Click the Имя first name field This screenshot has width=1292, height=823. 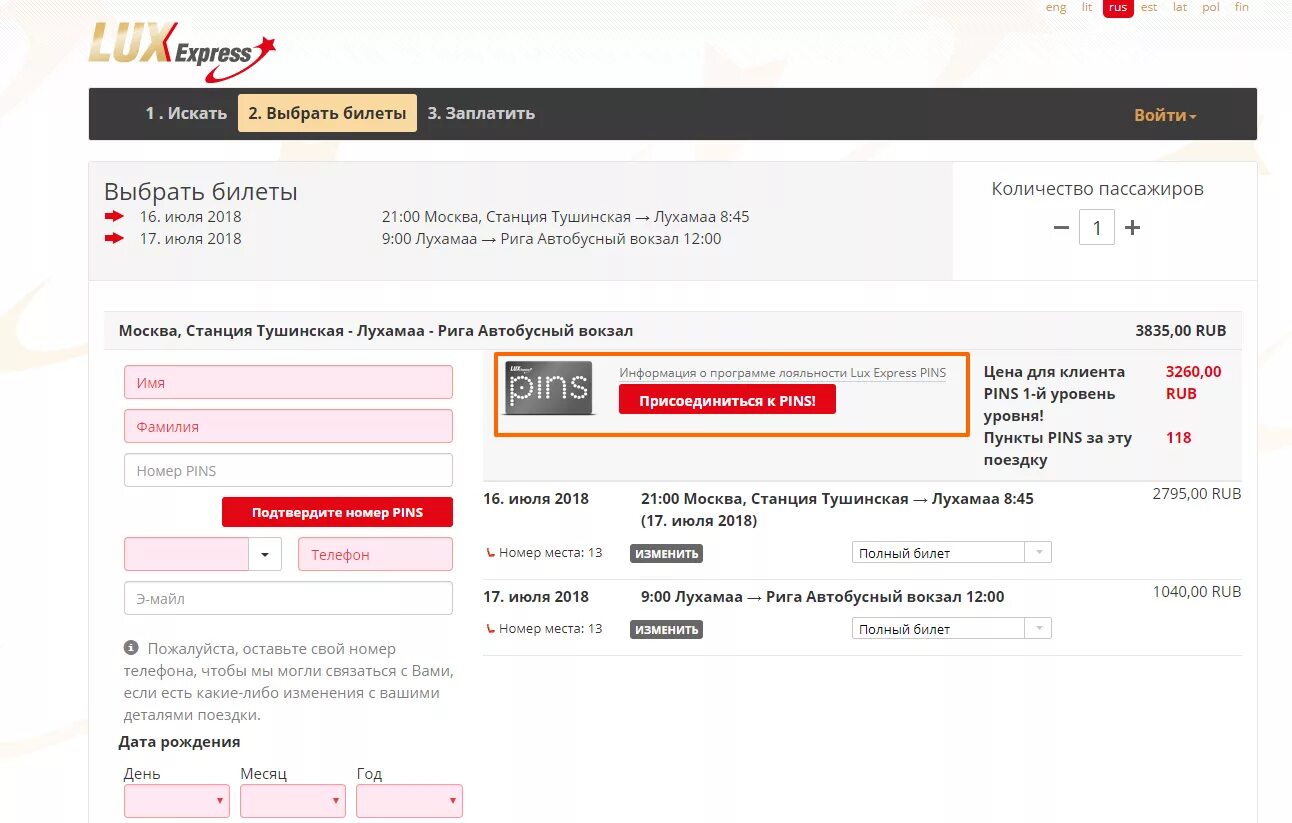[x=288, y=382]
